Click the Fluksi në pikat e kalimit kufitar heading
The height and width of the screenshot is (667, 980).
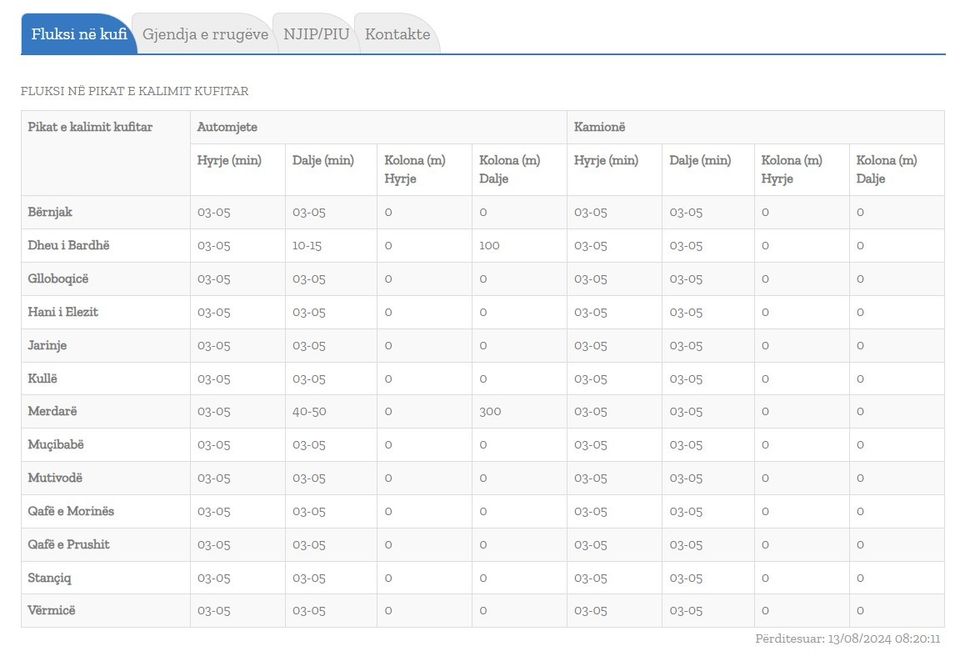click(x=134, y=91)
